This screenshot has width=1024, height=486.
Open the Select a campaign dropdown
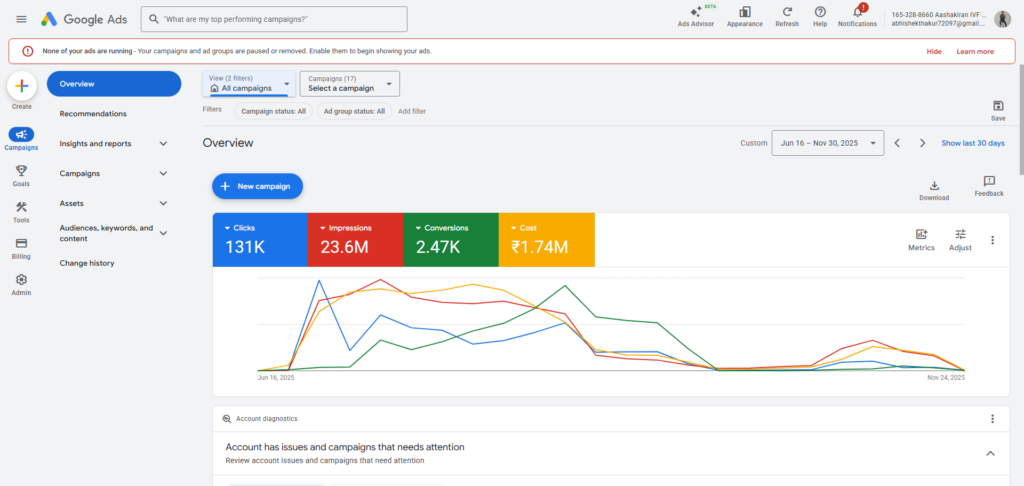pos(349,83)
